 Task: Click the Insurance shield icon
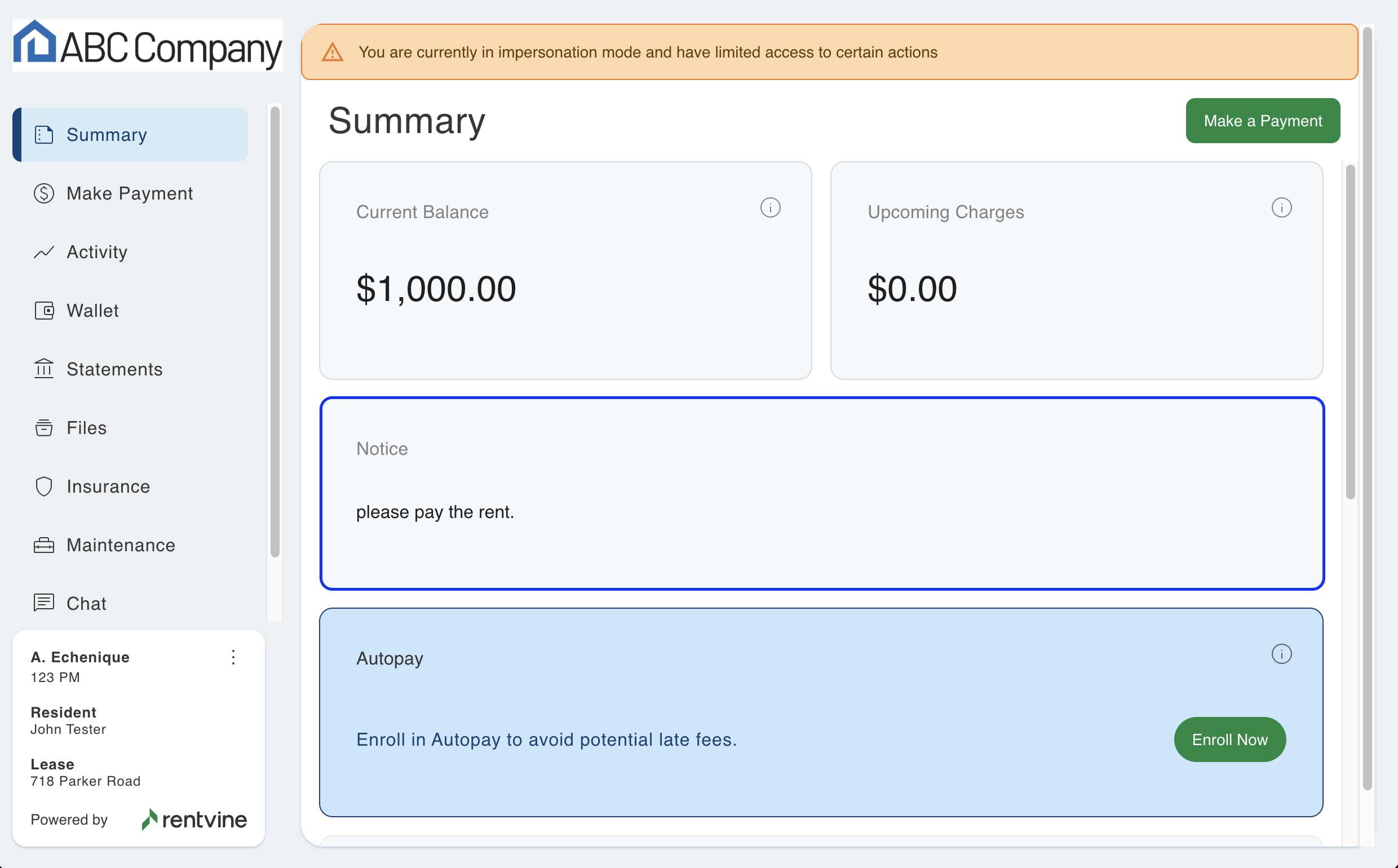(x=43, y=486)
